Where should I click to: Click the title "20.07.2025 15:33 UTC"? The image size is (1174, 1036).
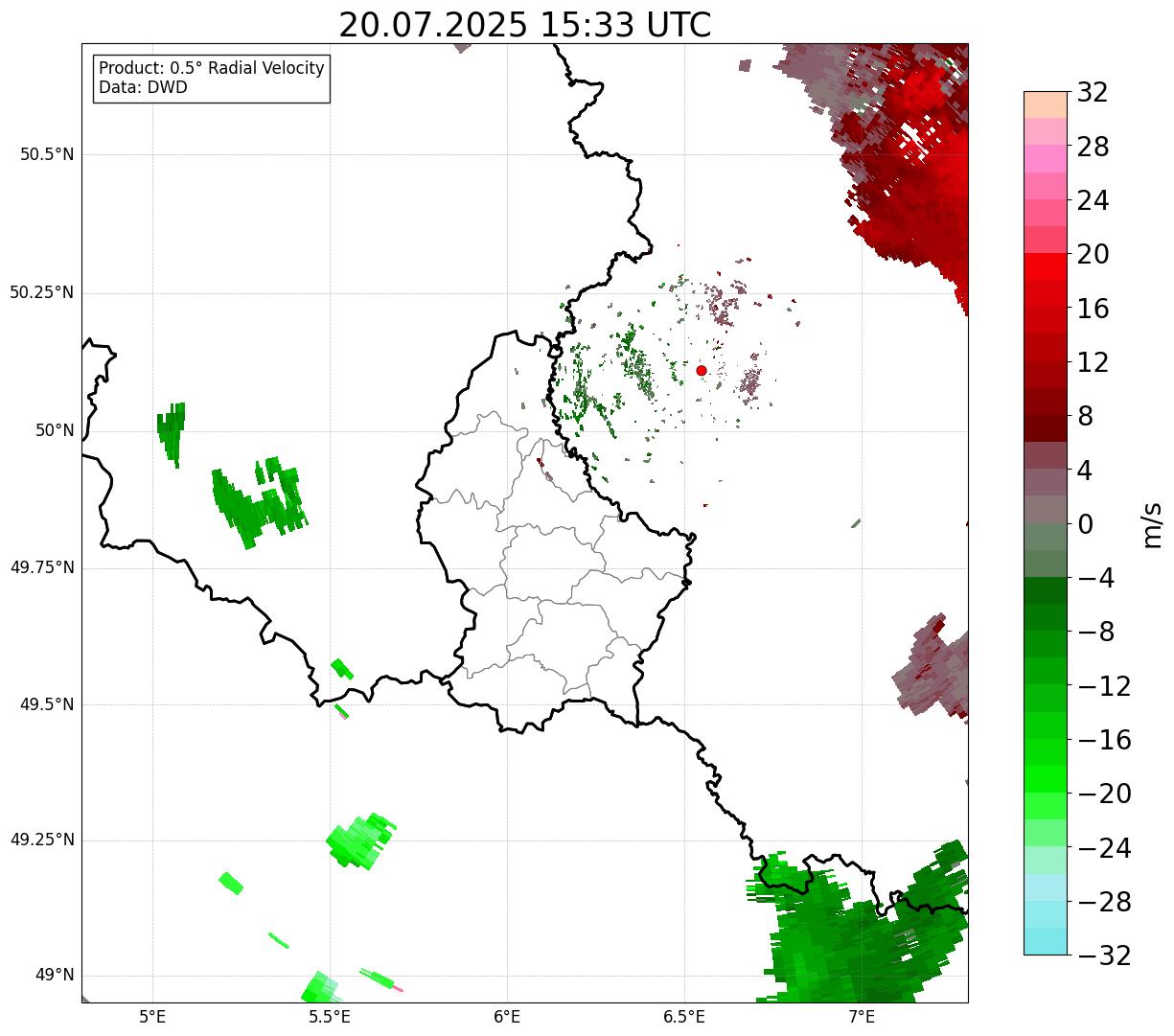click(x=525, y=25)
